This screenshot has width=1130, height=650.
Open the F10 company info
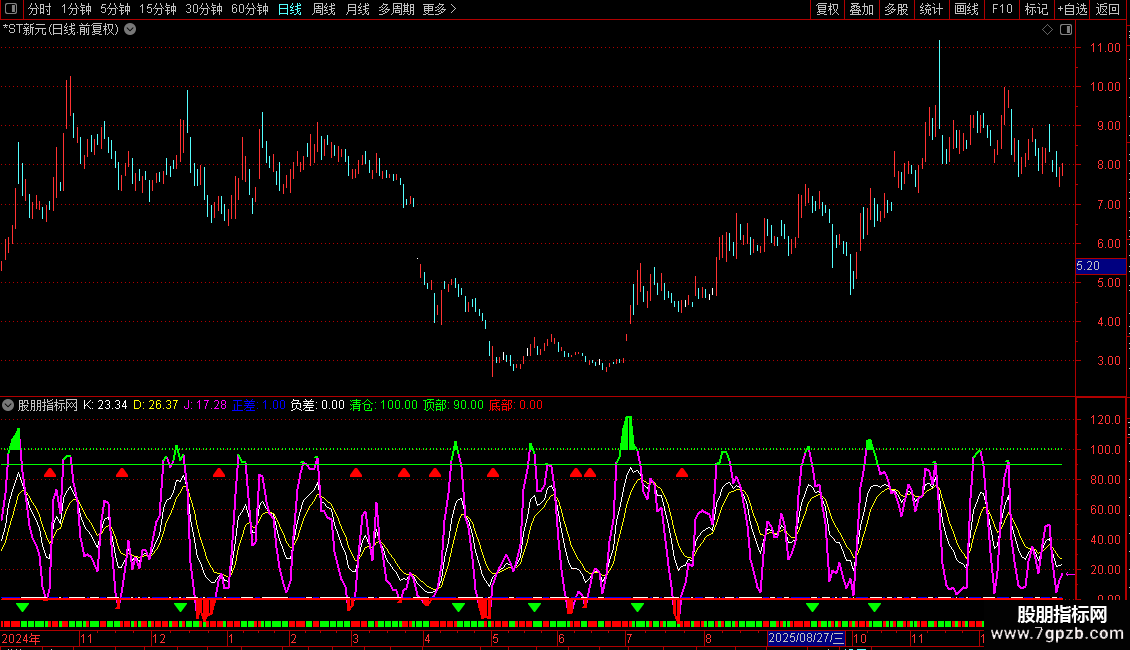pyautogui.click(x=1002, y=9)
